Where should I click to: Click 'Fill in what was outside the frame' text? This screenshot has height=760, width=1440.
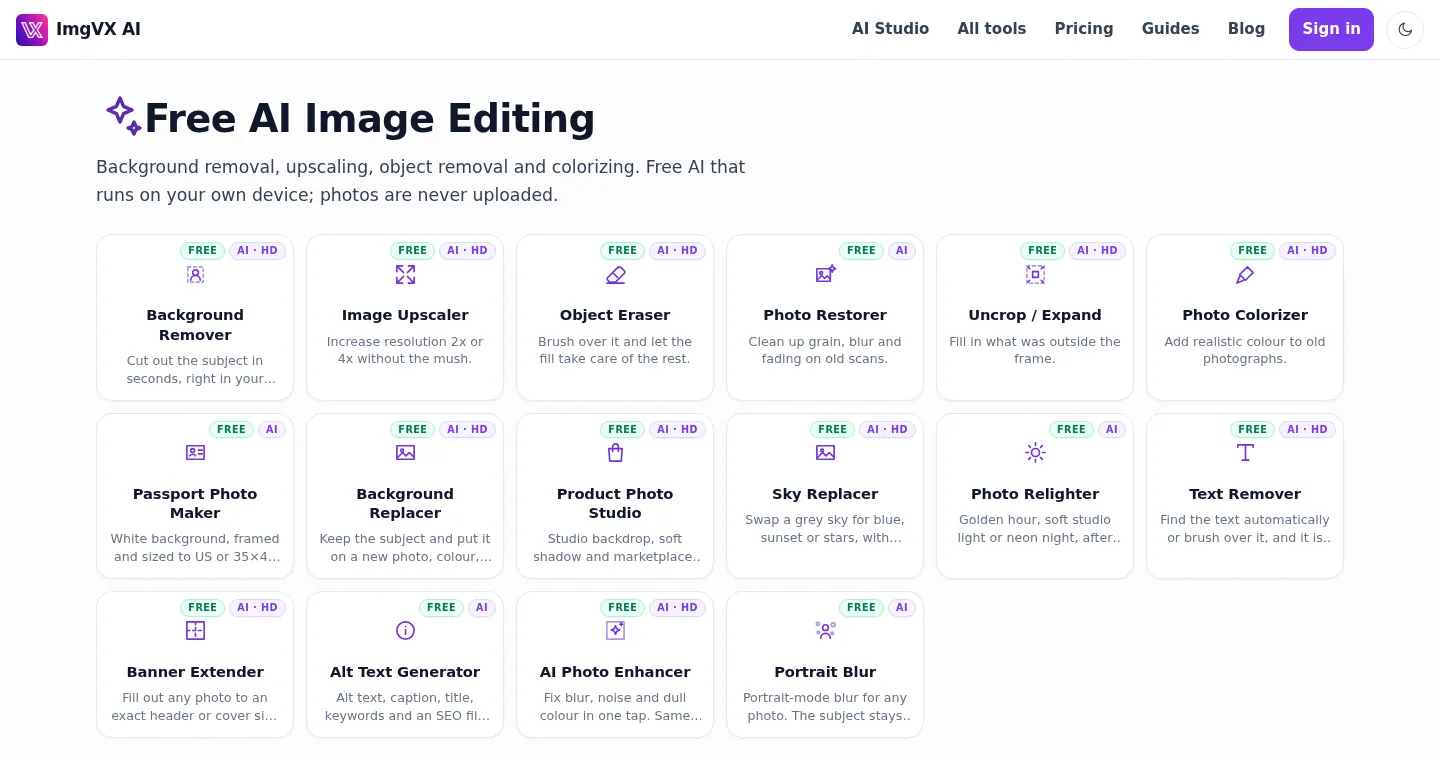click(x=1035, y=350)
